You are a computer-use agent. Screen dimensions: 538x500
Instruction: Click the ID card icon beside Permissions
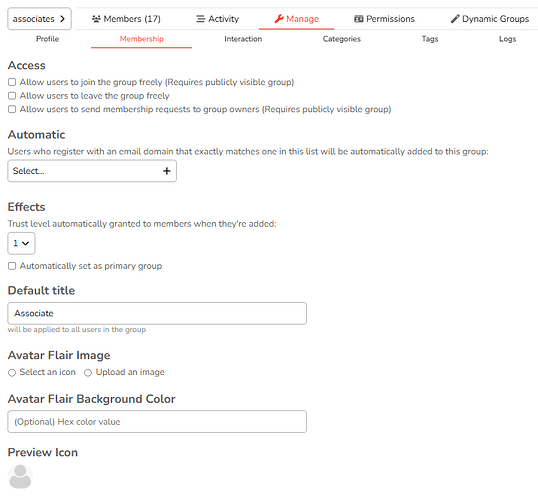359,19
